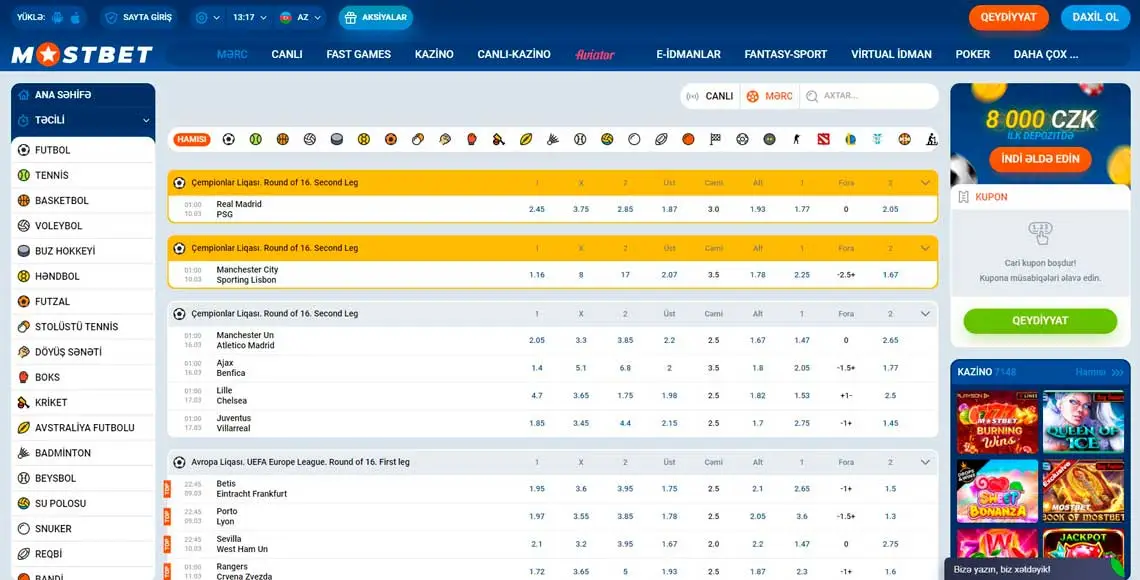Image resolution: width=1140 pixels, height=580 pixels.
Task: Click the orange QEYDİYYAT button in the header
Action: (x=1008, y=17)
